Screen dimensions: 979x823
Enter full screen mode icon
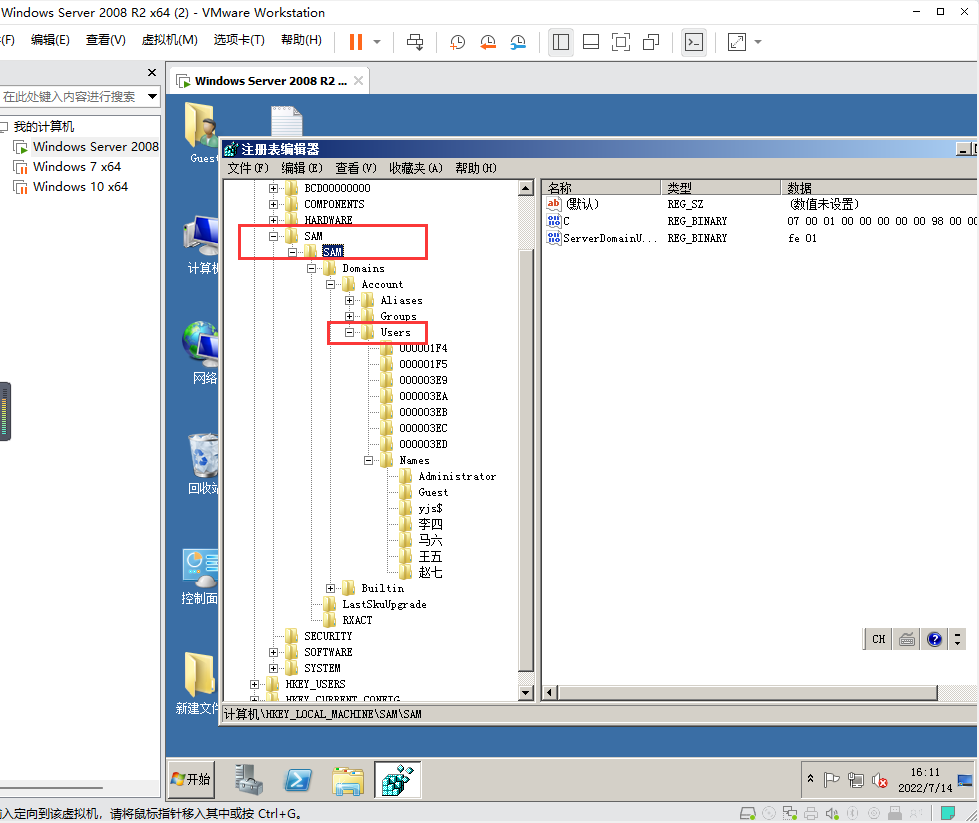[x=621, y=42]
